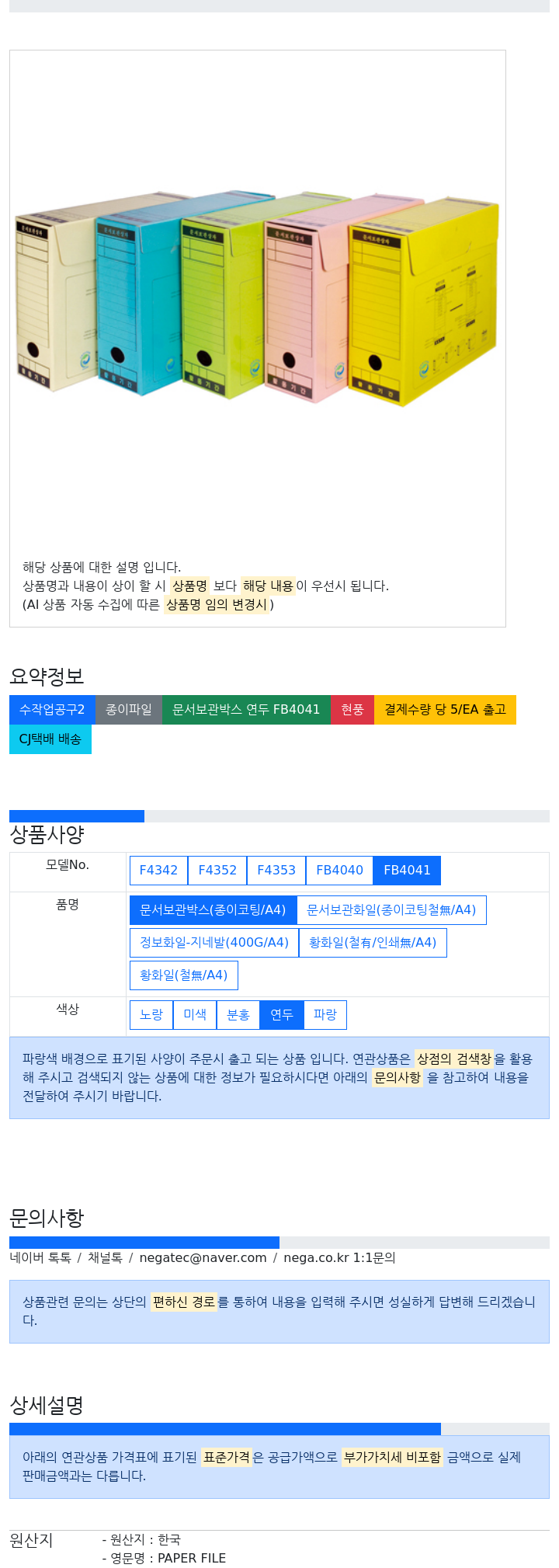Pick model FB4040

(339, 870)
